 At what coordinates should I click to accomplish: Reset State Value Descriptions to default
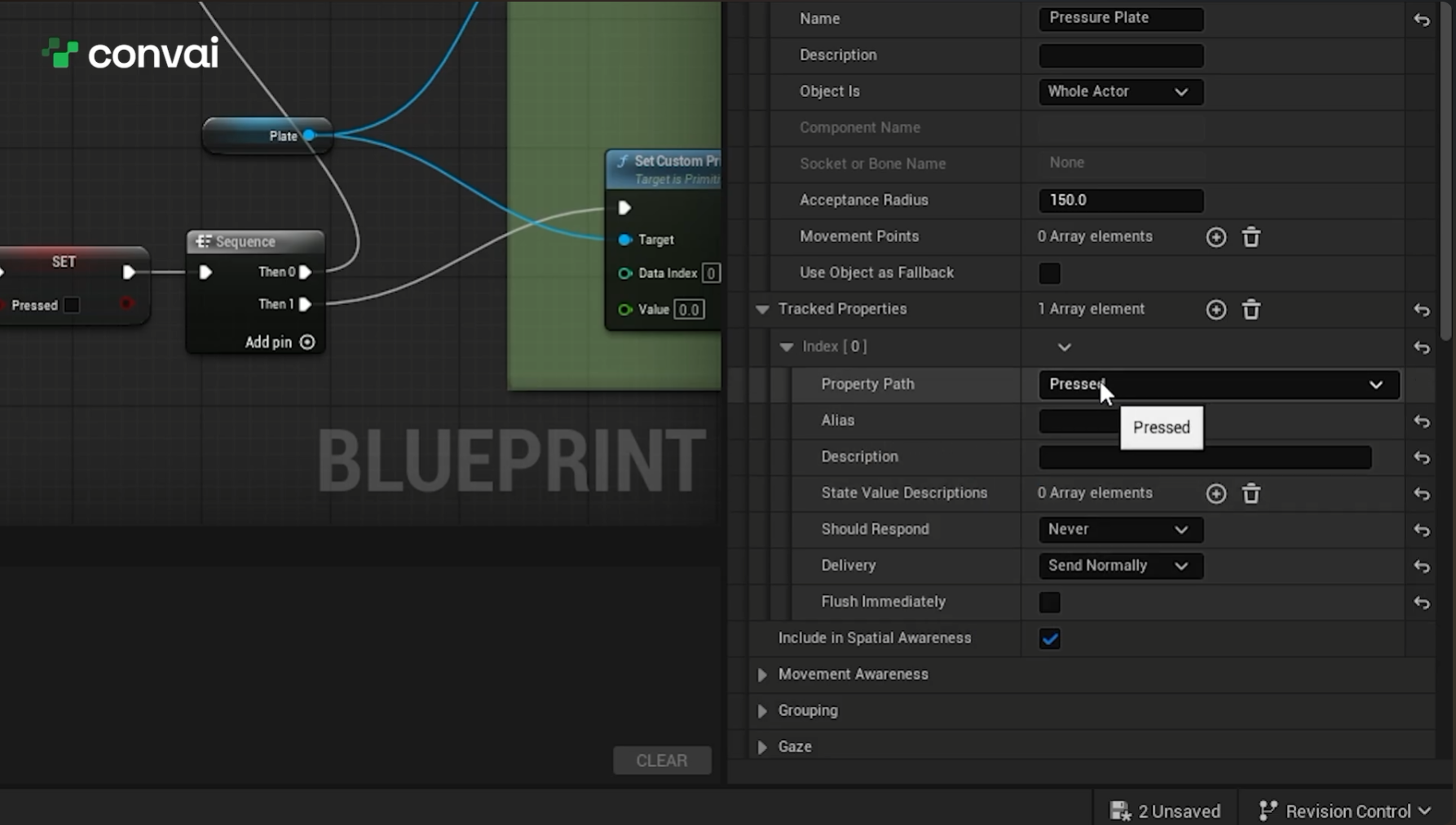click(1422, 494)
